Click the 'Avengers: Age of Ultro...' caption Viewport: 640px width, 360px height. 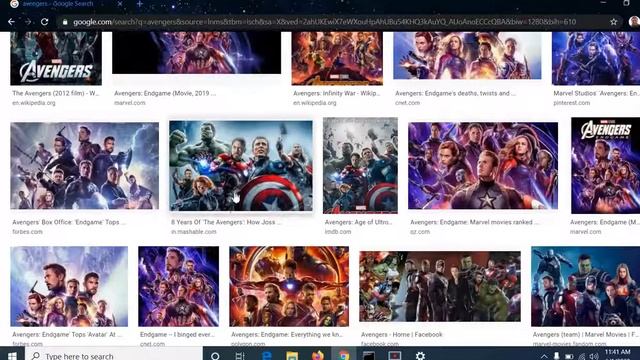pyautogui.click(x=358, y=222)
